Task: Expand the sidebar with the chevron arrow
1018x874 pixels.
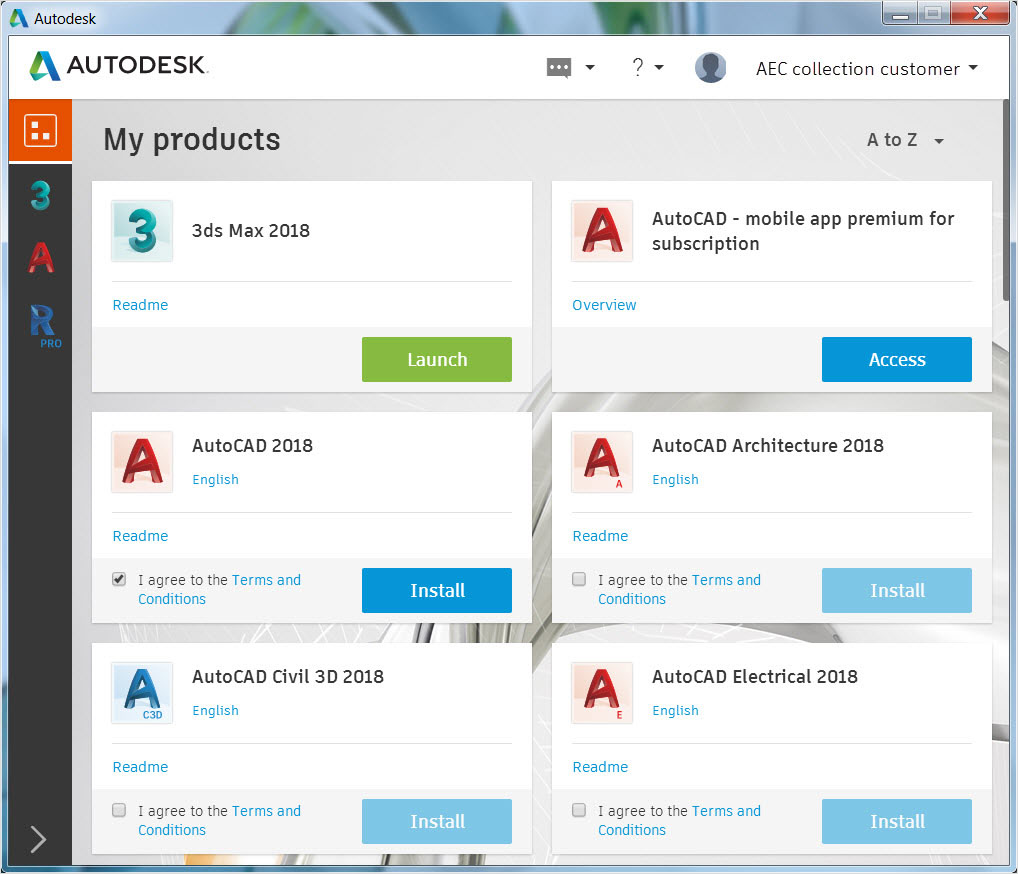Action: (x=38, y=839)
